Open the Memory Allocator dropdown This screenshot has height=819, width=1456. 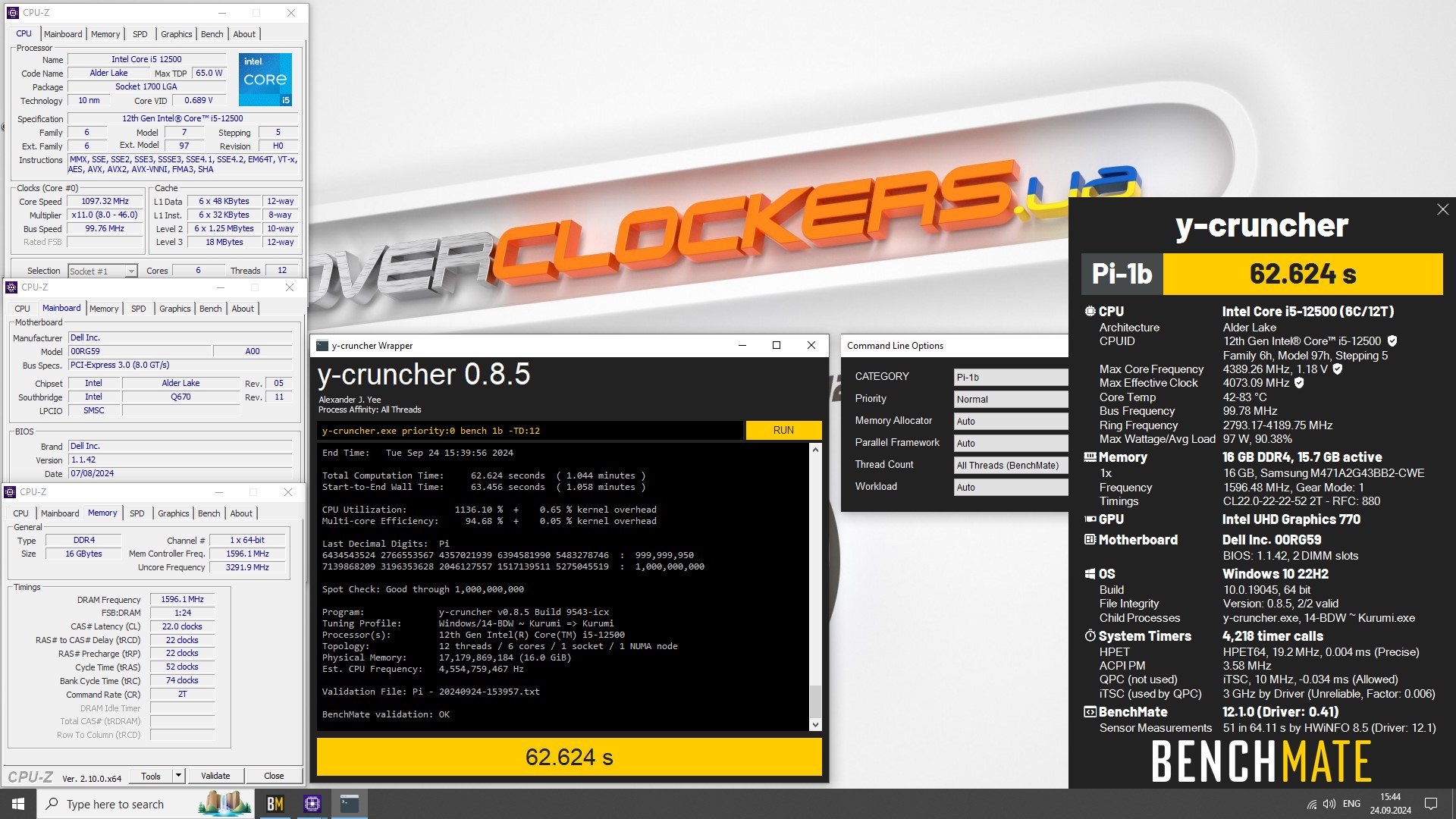(x=1010, y=421)
